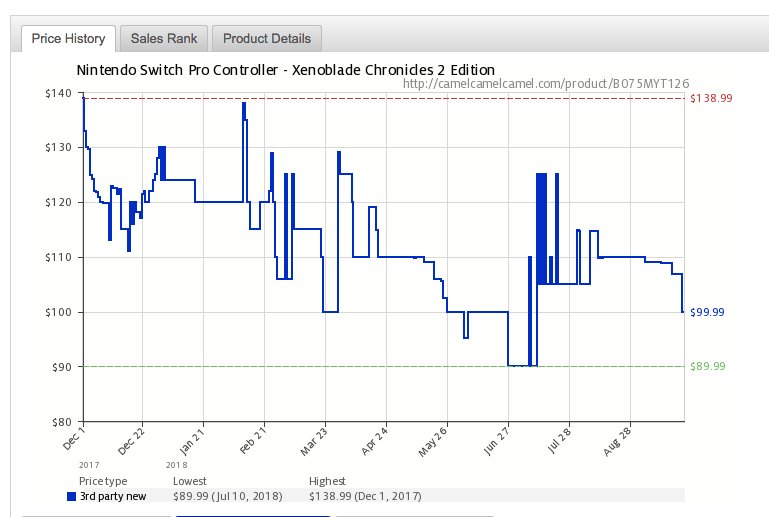The image size is (769, 517).
Task: Click the $80 y-axis label
Action: pos(62,422)
